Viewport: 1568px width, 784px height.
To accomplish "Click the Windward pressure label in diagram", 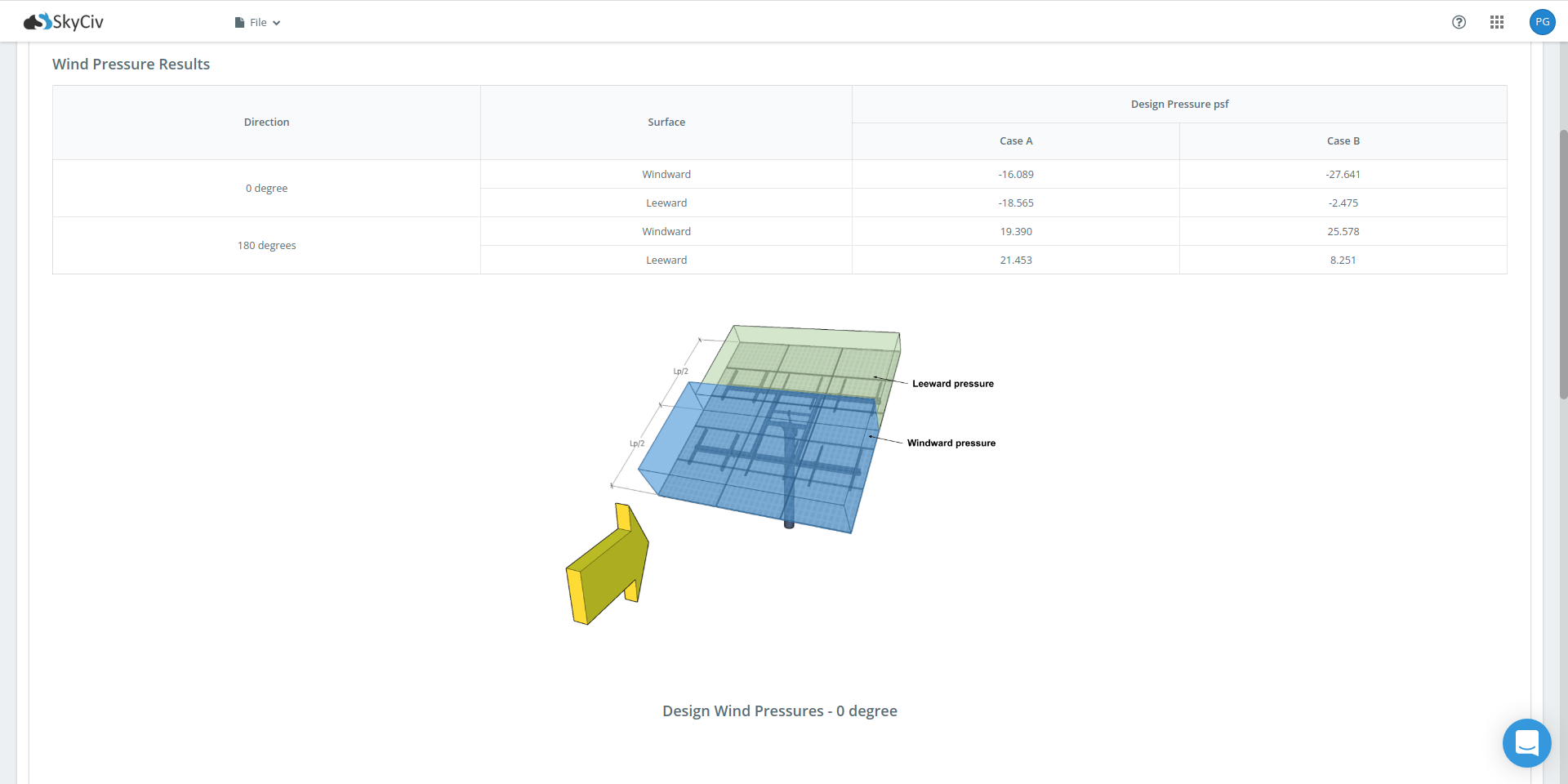I will pos(951,443).
